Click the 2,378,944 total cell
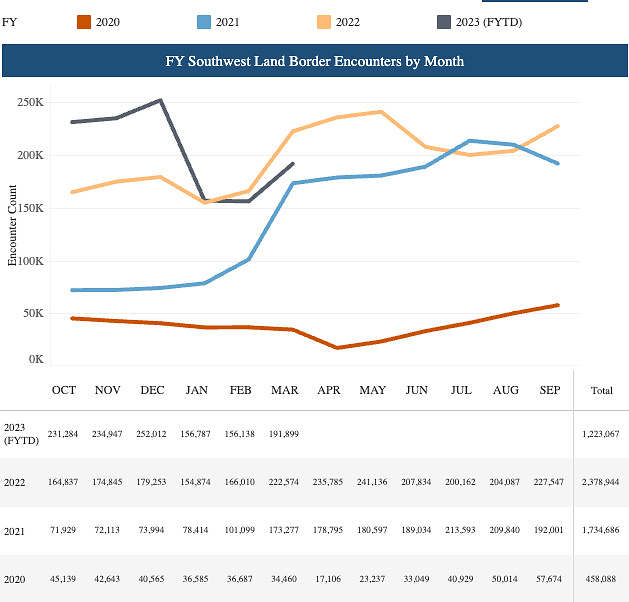This screenshot has height=602, width=629. 600,481
